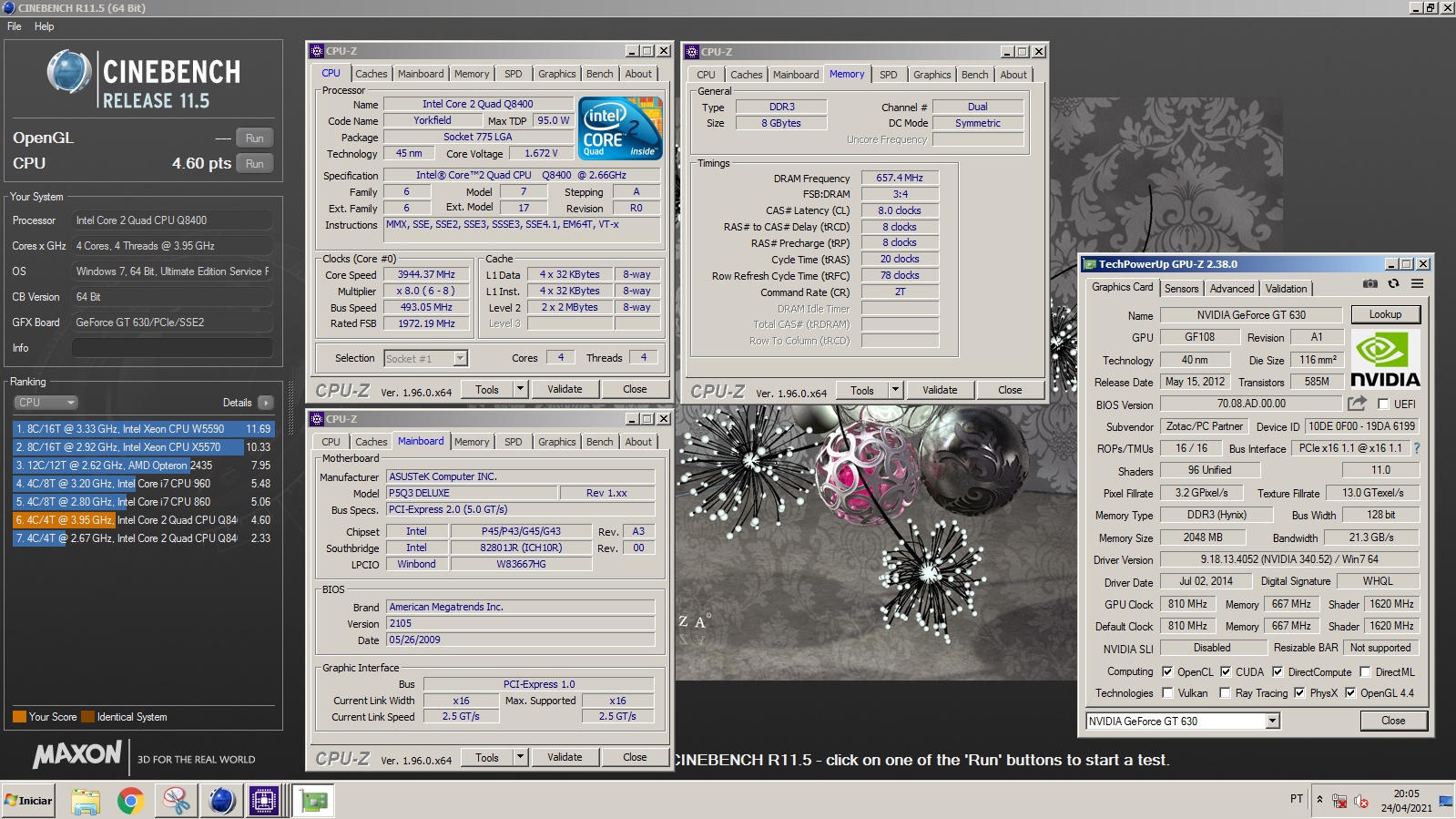Click the GPU-Z refresh icon
Viewport: 1456px width, 819px height.
(x=1393, y=284)
